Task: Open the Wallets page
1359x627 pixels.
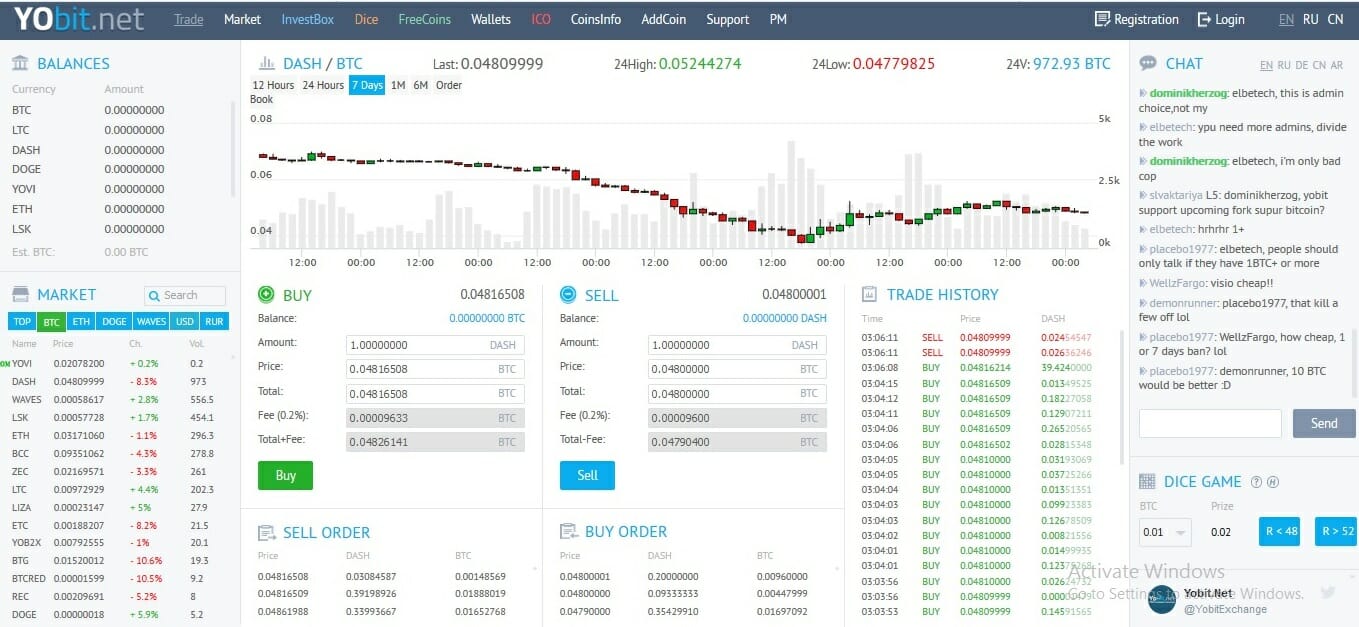Action: [x=491, y=19]
